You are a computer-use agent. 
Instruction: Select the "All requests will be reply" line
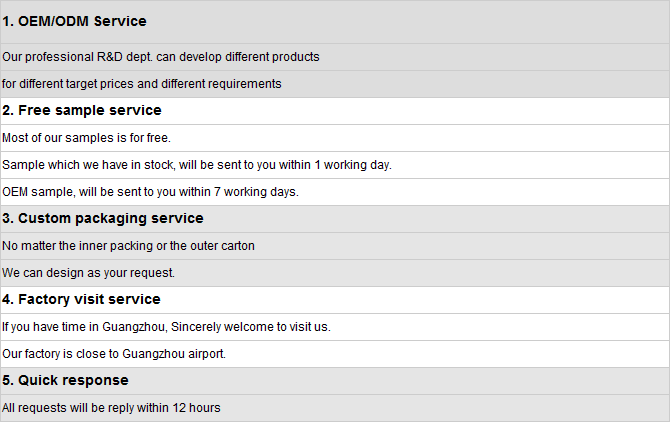click(111, 408)
